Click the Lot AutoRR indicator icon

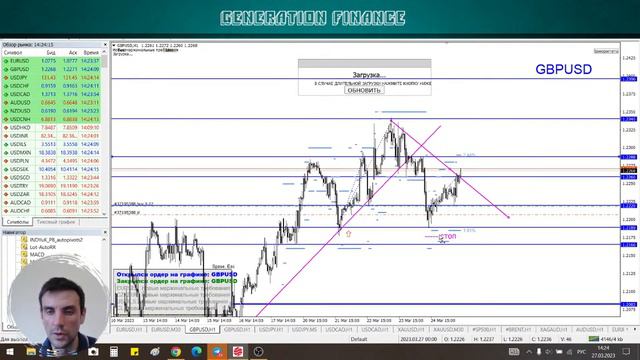pyautogui.click(x=24, y=247)
